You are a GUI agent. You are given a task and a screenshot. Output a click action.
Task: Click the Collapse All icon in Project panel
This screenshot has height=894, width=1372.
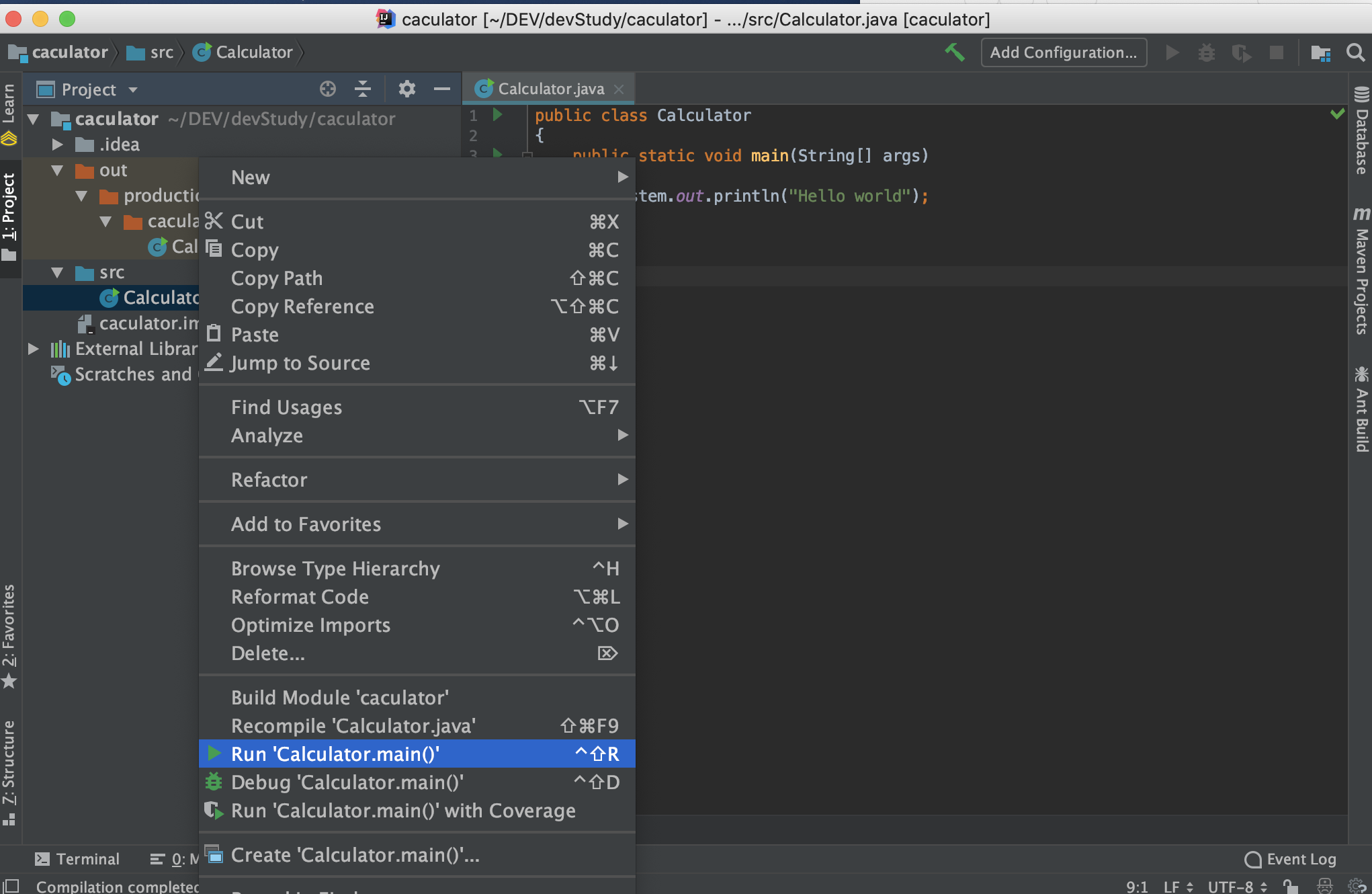pyautogui.click(x=363, y=89)
